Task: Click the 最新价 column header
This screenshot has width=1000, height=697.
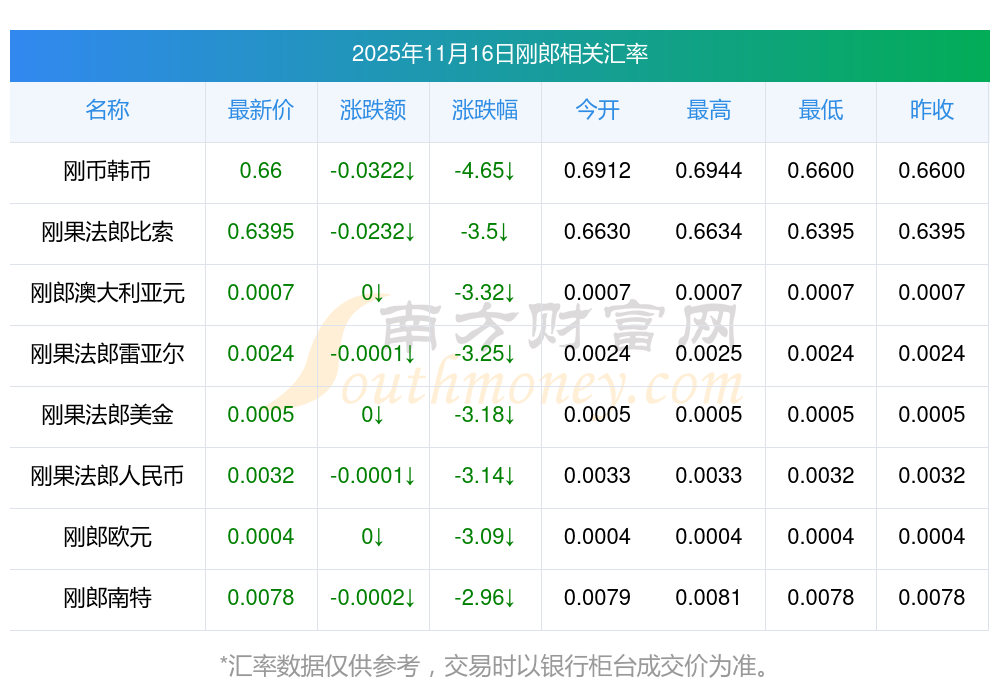Action: 260,110
